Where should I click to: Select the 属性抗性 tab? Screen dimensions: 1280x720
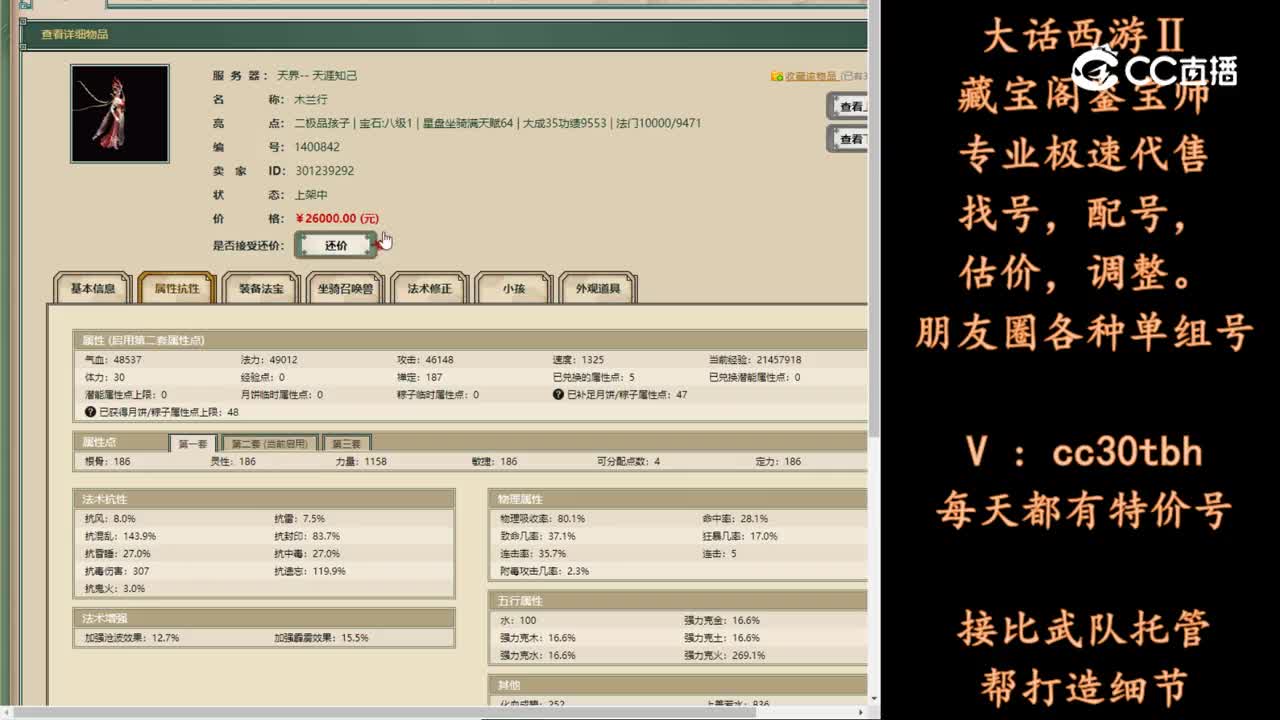coord(176,288)
